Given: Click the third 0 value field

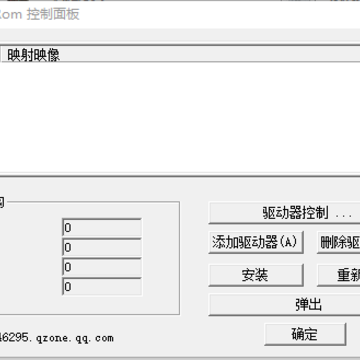Looking at the screenshot, I should [x=102, y=267].
